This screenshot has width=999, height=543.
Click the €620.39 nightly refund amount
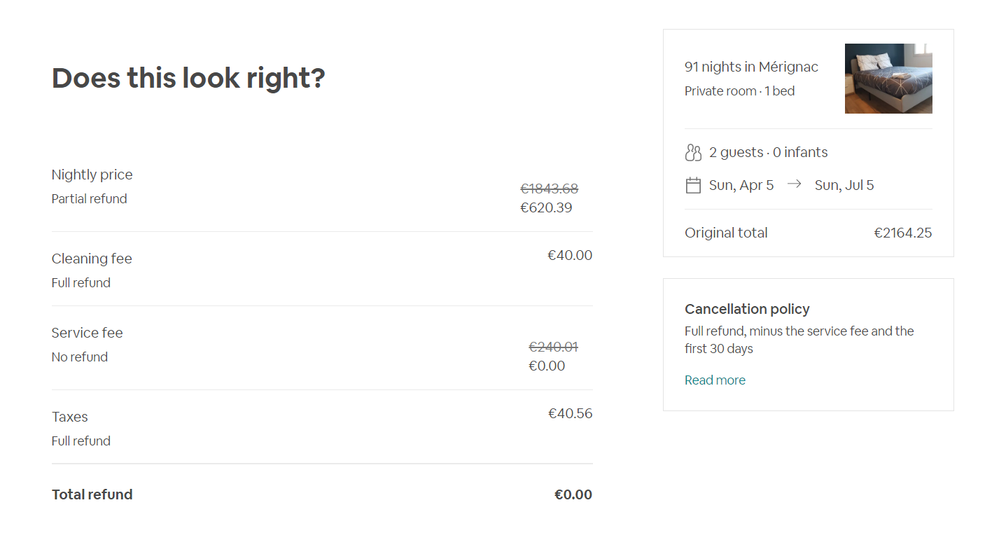tap(546, 208)
